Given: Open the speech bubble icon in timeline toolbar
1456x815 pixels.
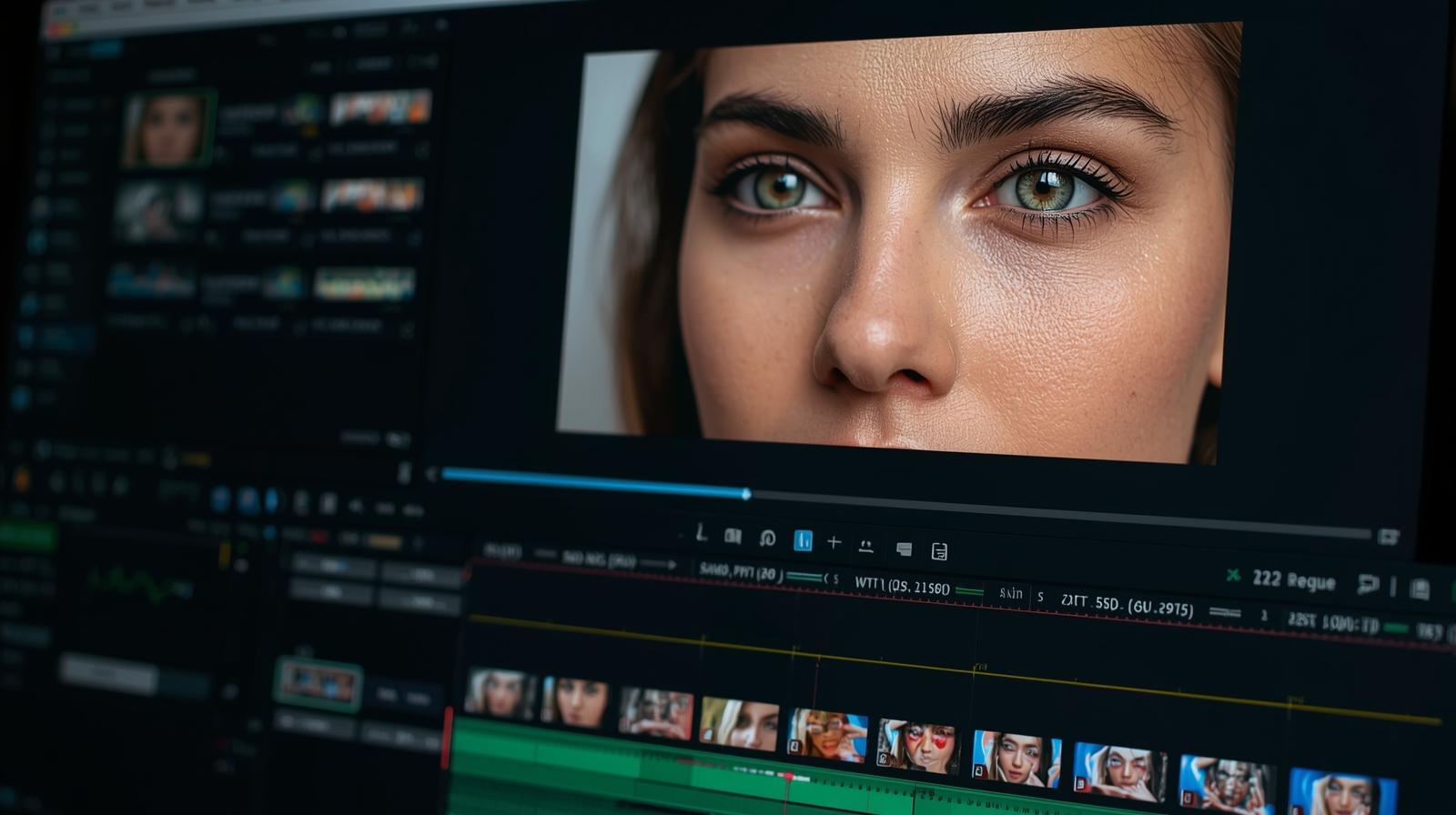Looking at the screenshot, I should tap(904, 548).
